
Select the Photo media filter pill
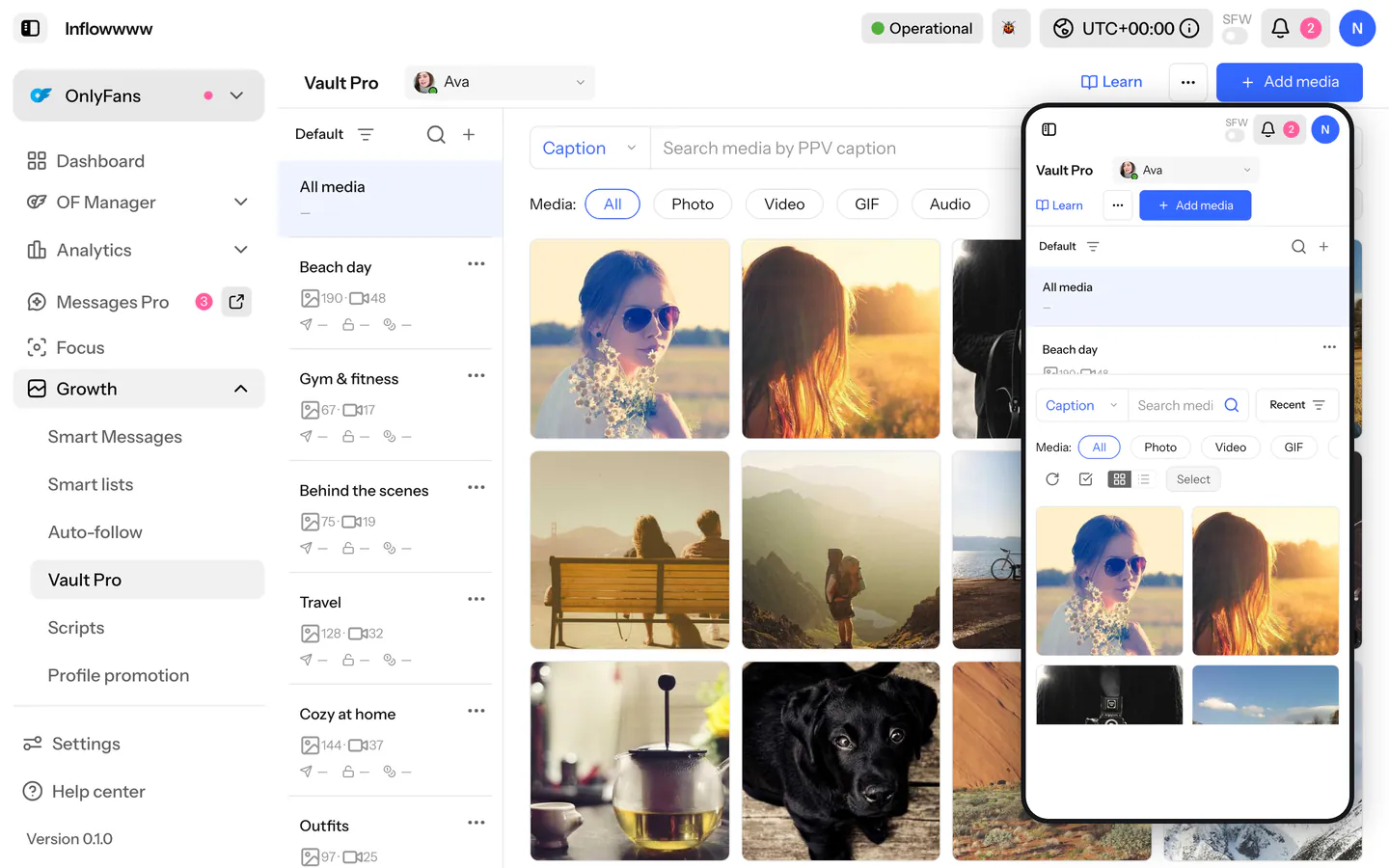coord(693,204)
